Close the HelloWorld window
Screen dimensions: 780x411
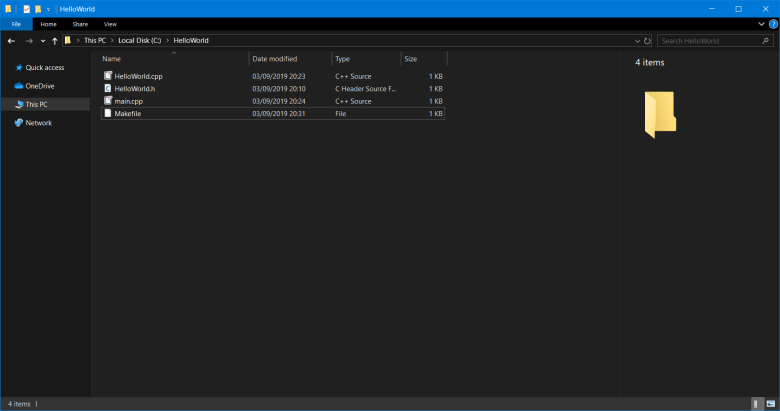tap(766, 9)
